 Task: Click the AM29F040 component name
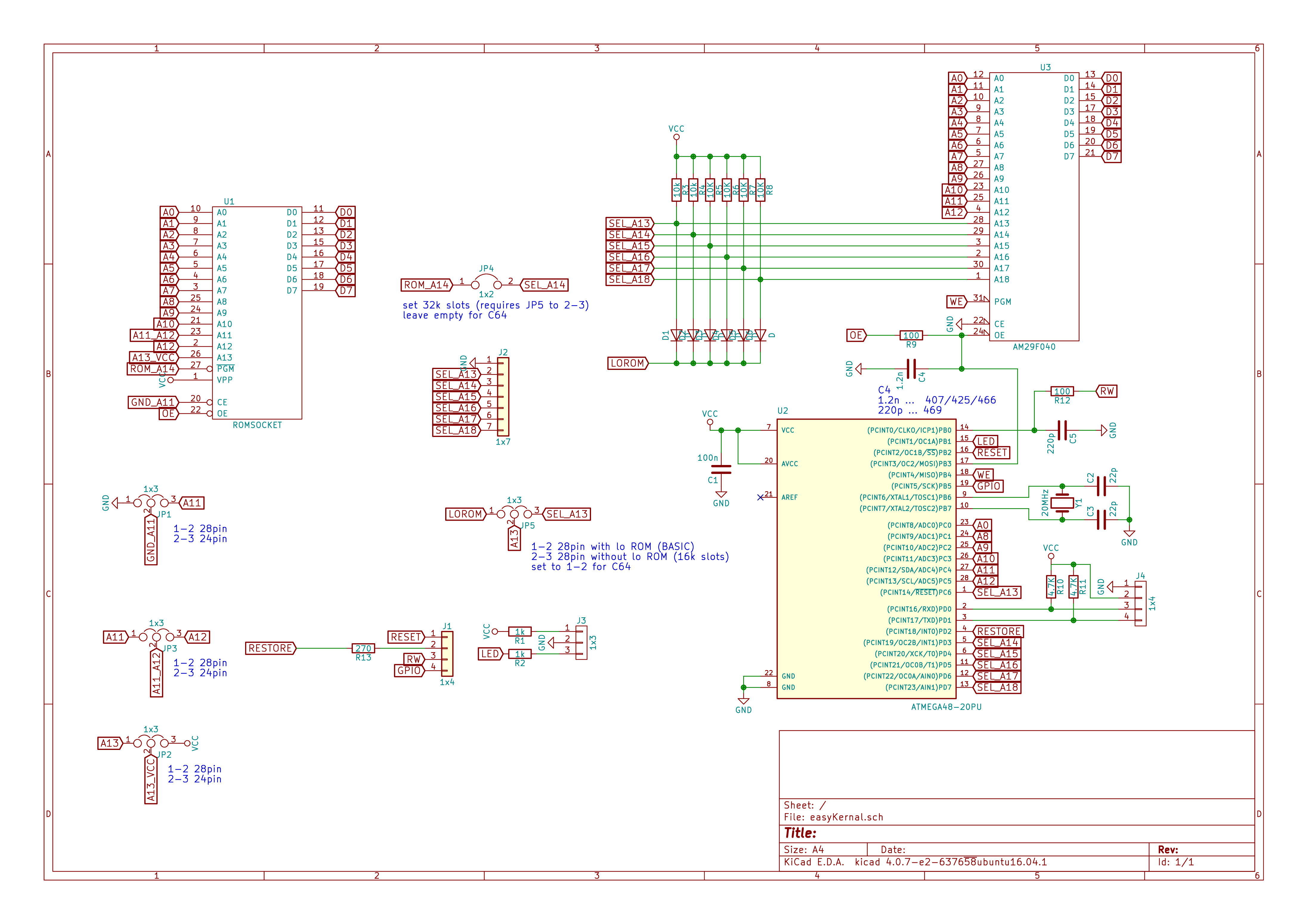[1034, 346]
